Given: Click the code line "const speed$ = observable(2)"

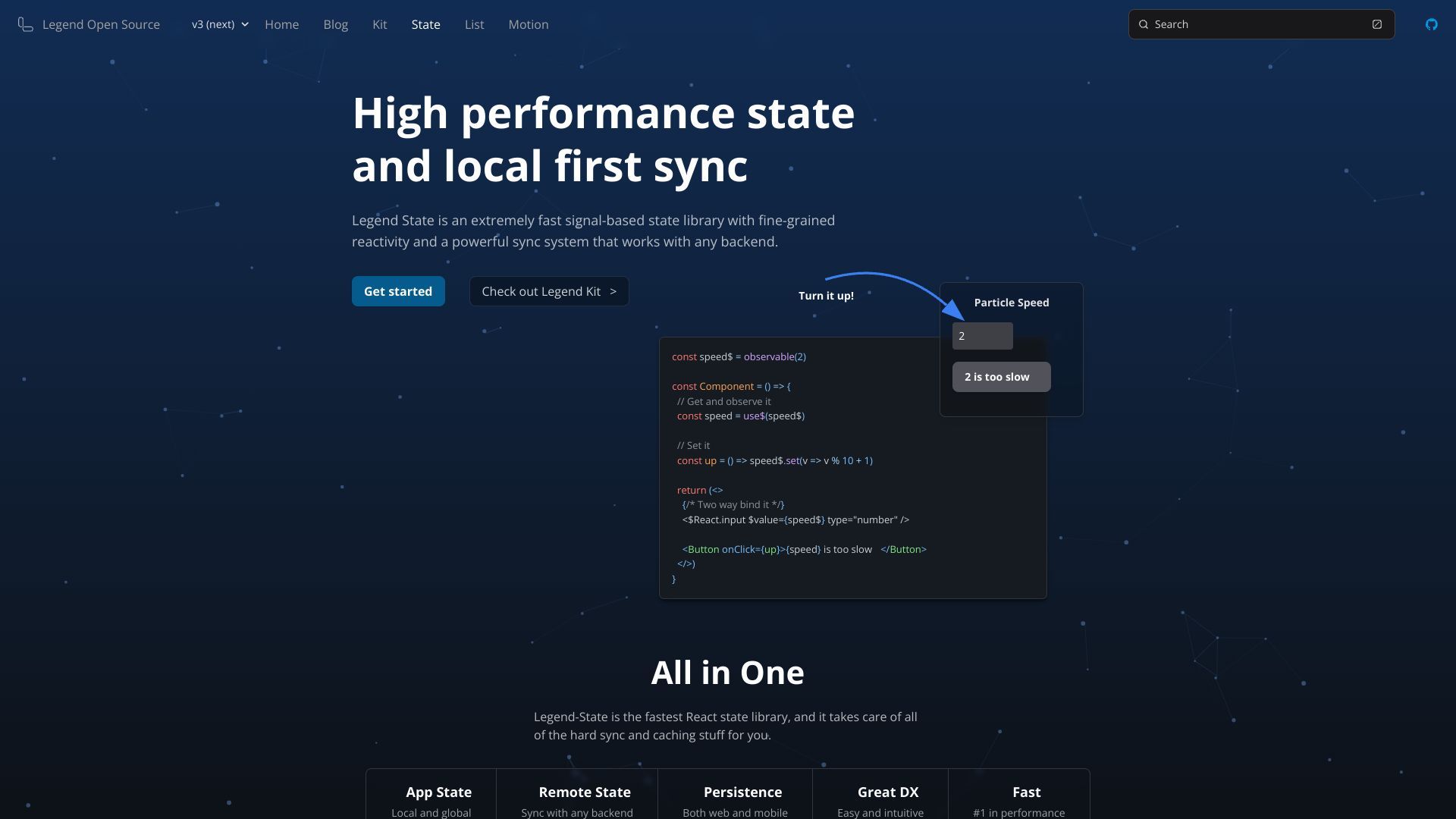Looking at the screenshot, I should (x=739, y=356).
